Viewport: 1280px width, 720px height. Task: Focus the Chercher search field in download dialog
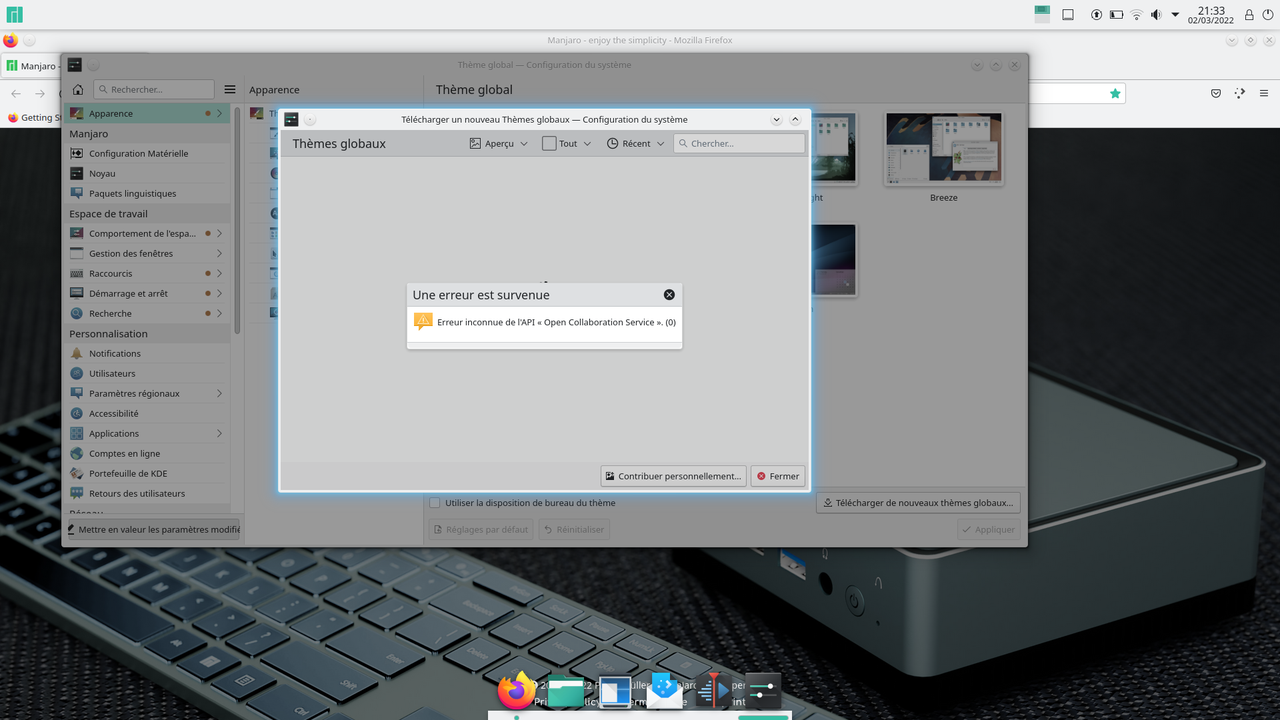[x=739, y=143]
